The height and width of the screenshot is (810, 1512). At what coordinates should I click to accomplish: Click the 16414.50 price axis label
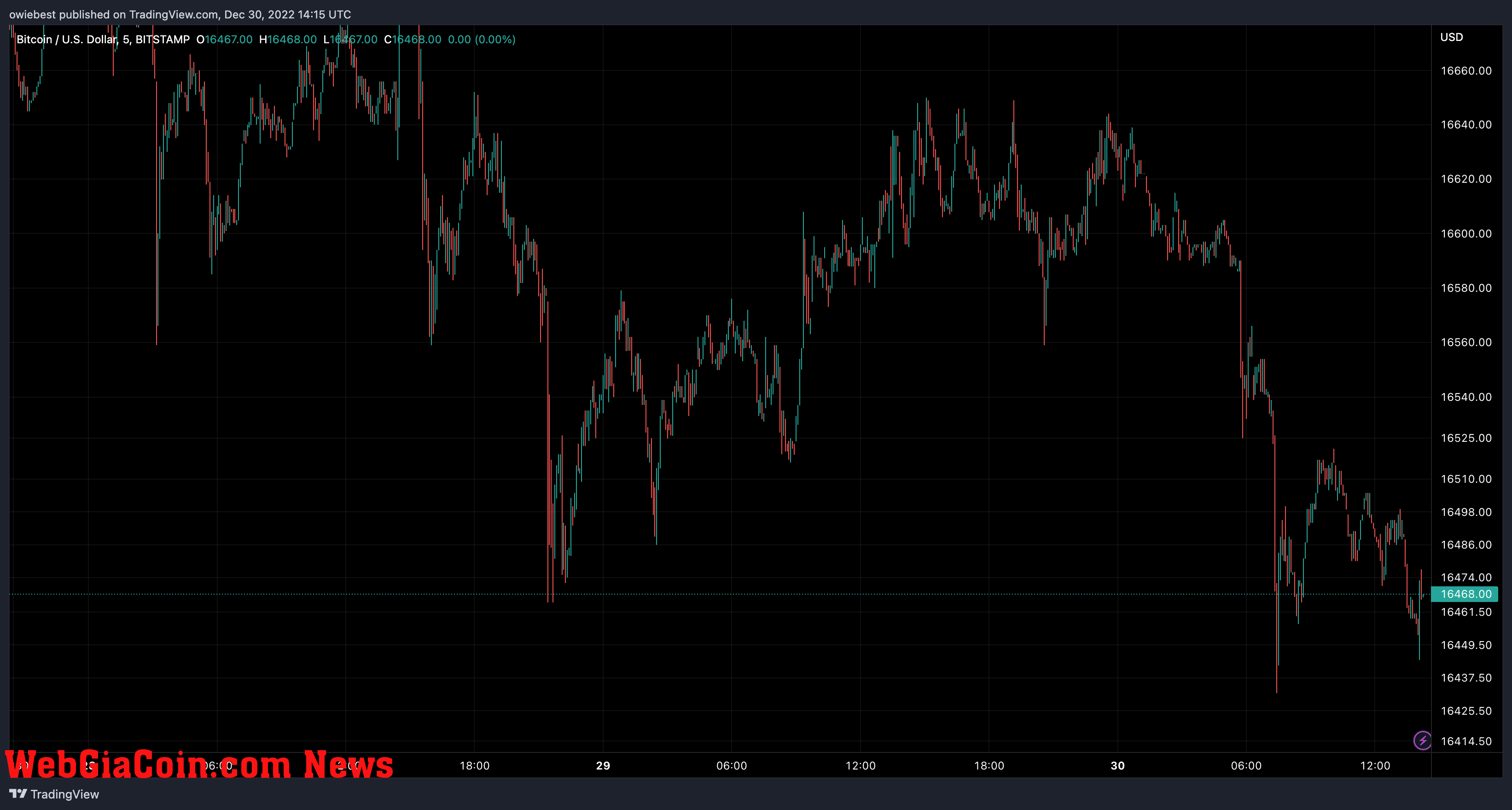(x=1465, y=741)
